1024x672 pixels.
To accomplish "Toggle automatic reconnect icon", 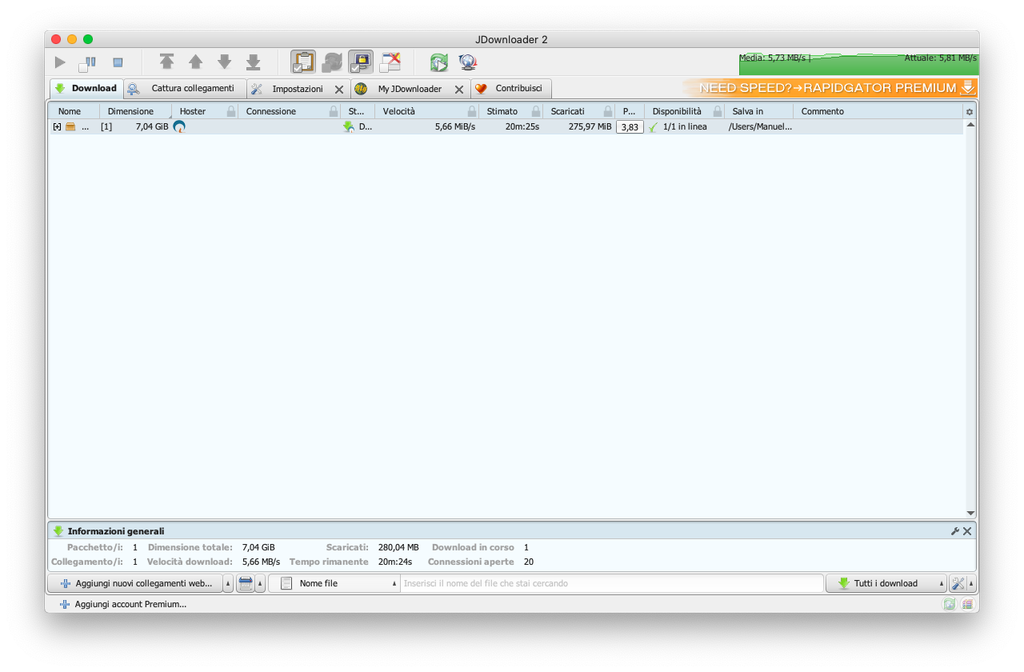I will click(x=332, y=62).
